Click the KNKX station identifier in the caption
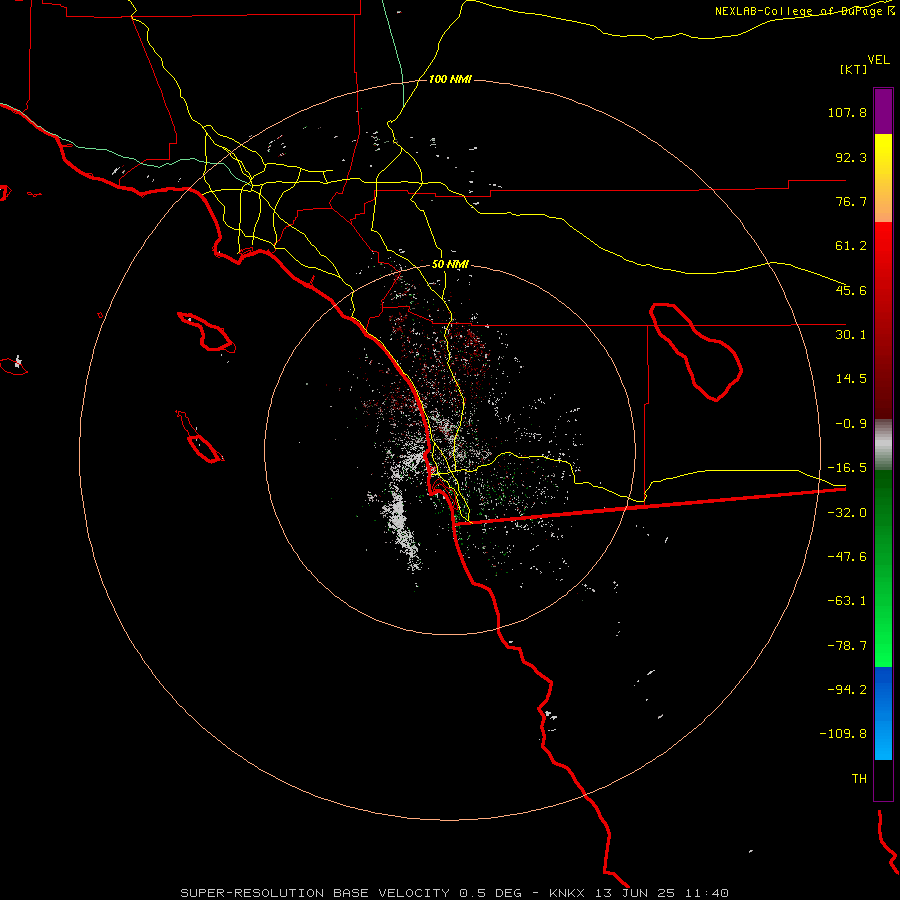Viewport: 900px width, 900px height. (x=567, y=893)
